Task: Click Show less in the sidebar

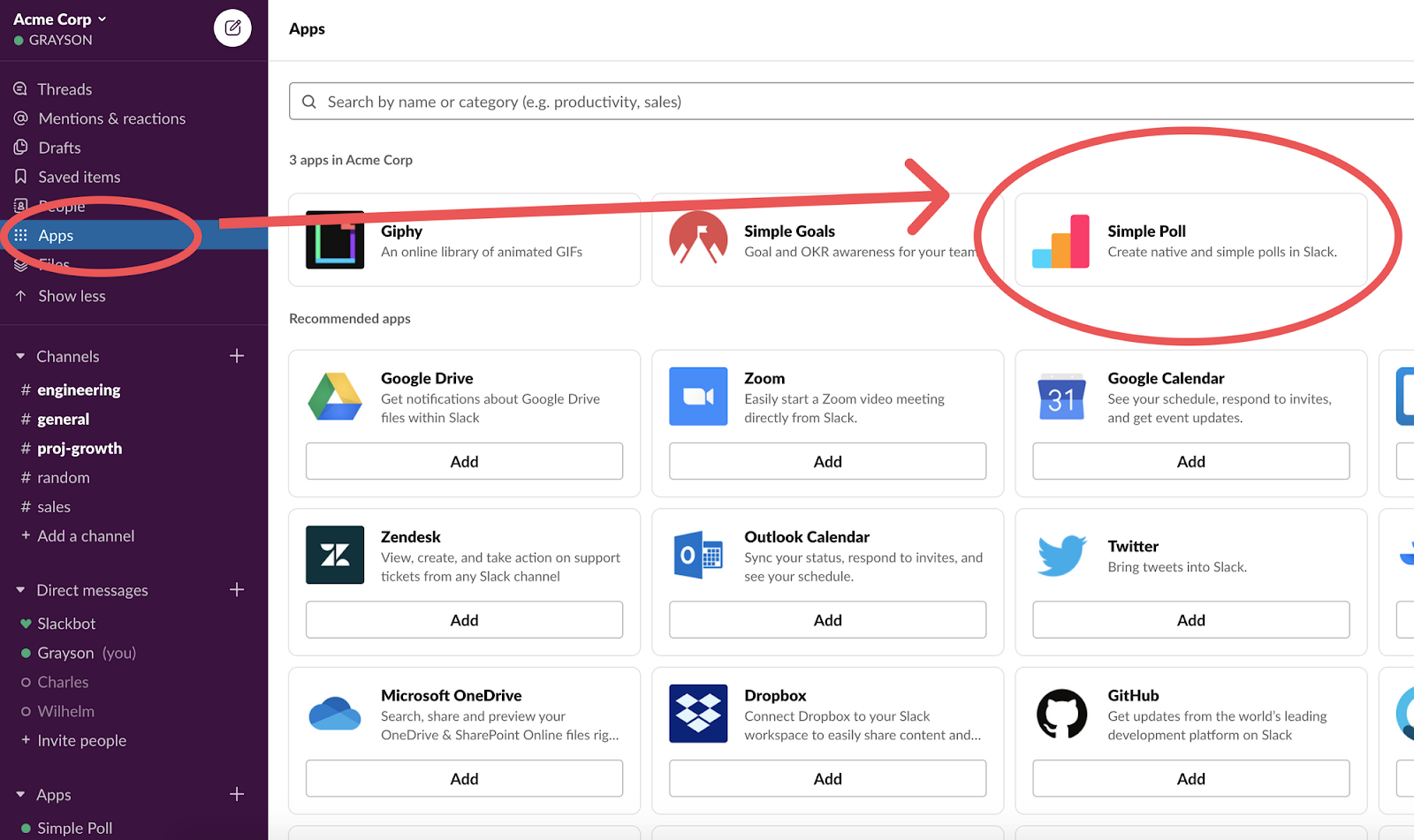Action: coord(72,296)
